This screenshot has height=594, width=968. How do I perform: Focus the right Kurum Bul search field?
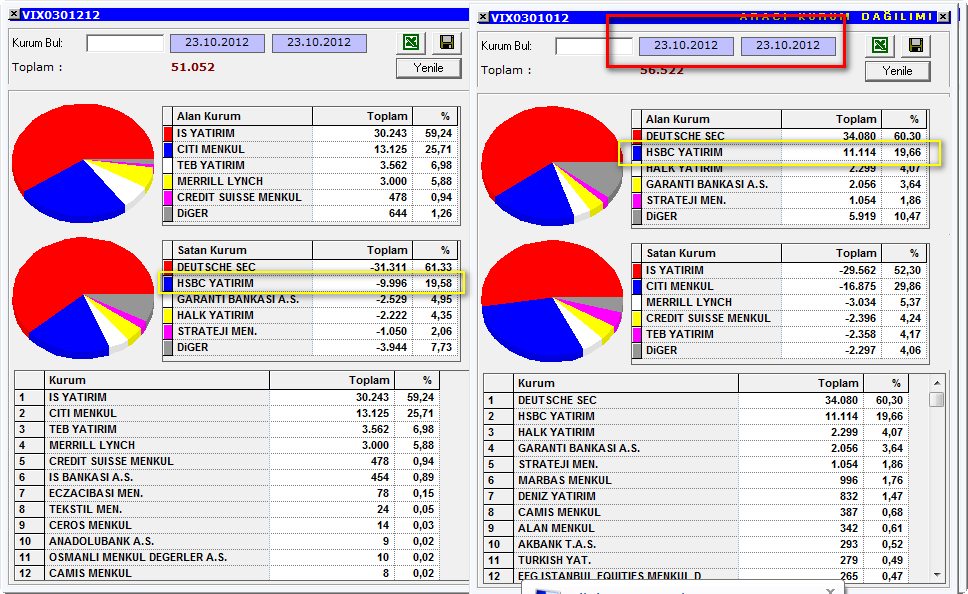coord(594,46)
